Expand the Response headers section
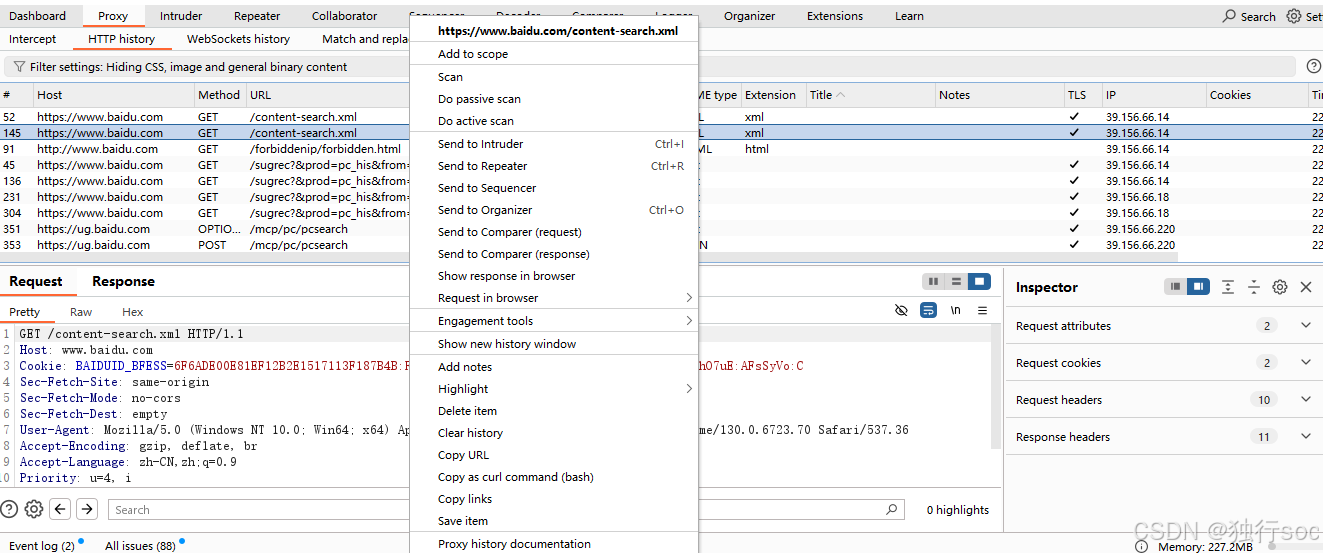This screenshot has height=553, width=1323. pyautogui.click(x=1305, y=436)
